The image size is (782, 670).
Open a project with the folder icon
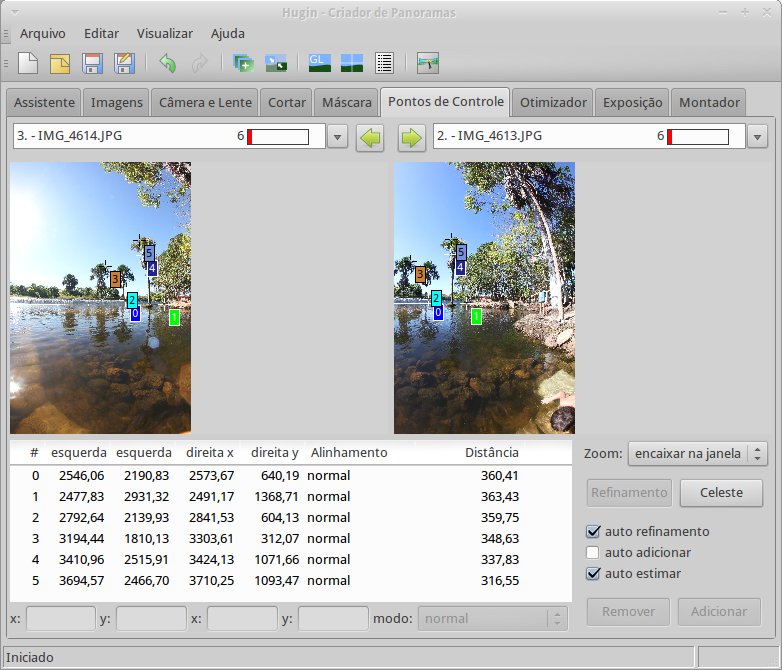[60, 64]
